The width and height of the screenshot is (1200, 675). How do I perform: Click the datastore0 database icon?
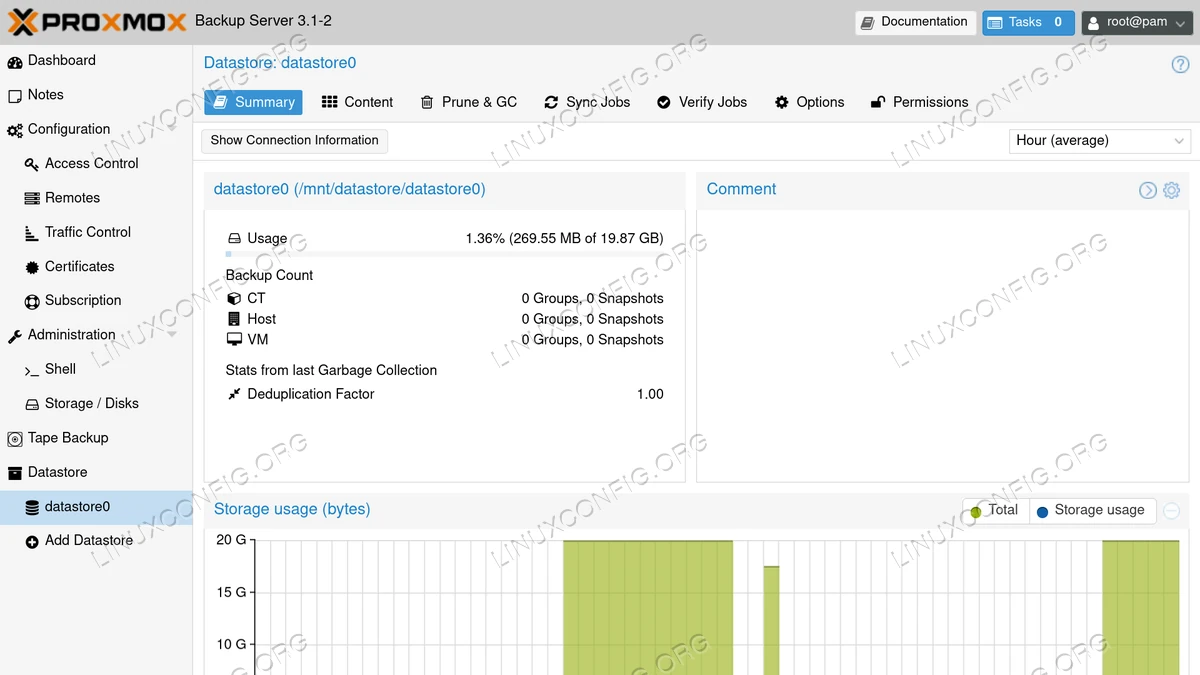pos(32,508)
